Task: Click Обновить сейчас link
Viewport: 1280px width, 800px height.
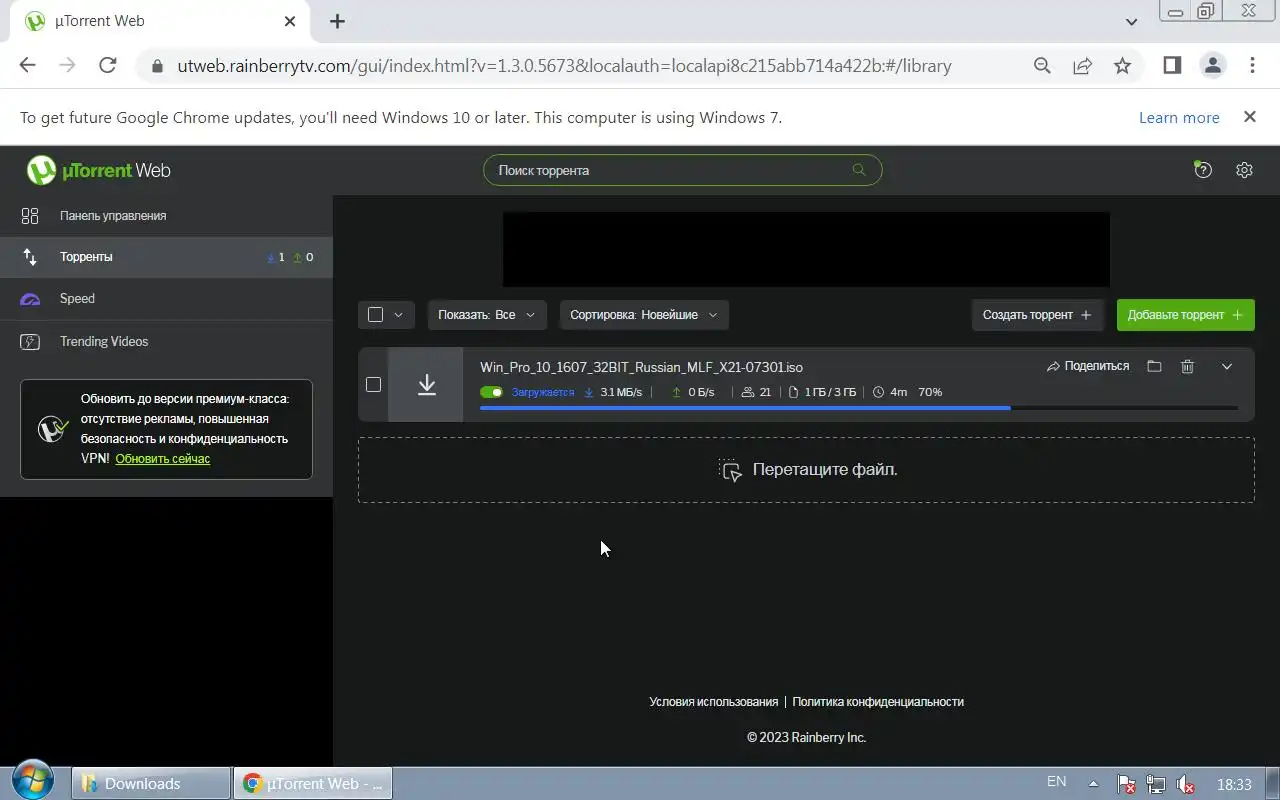Action: click(x=162, y=459)
